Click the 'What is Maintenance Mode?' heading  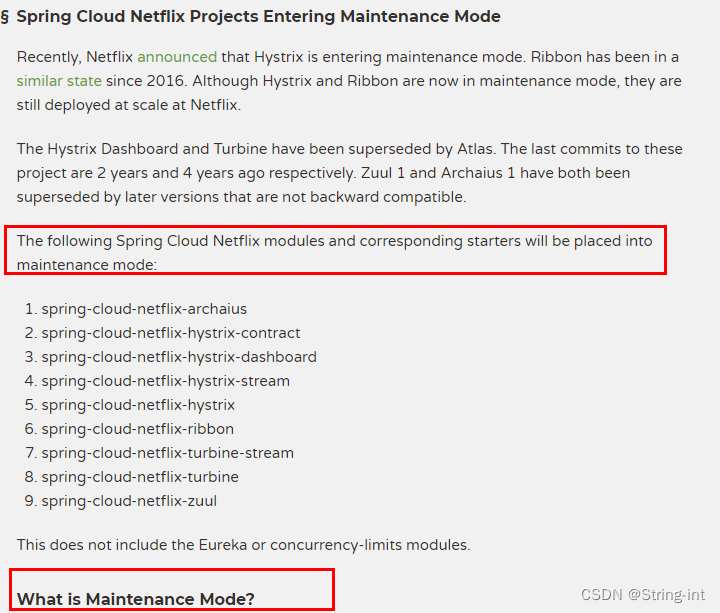pos(136,599)
